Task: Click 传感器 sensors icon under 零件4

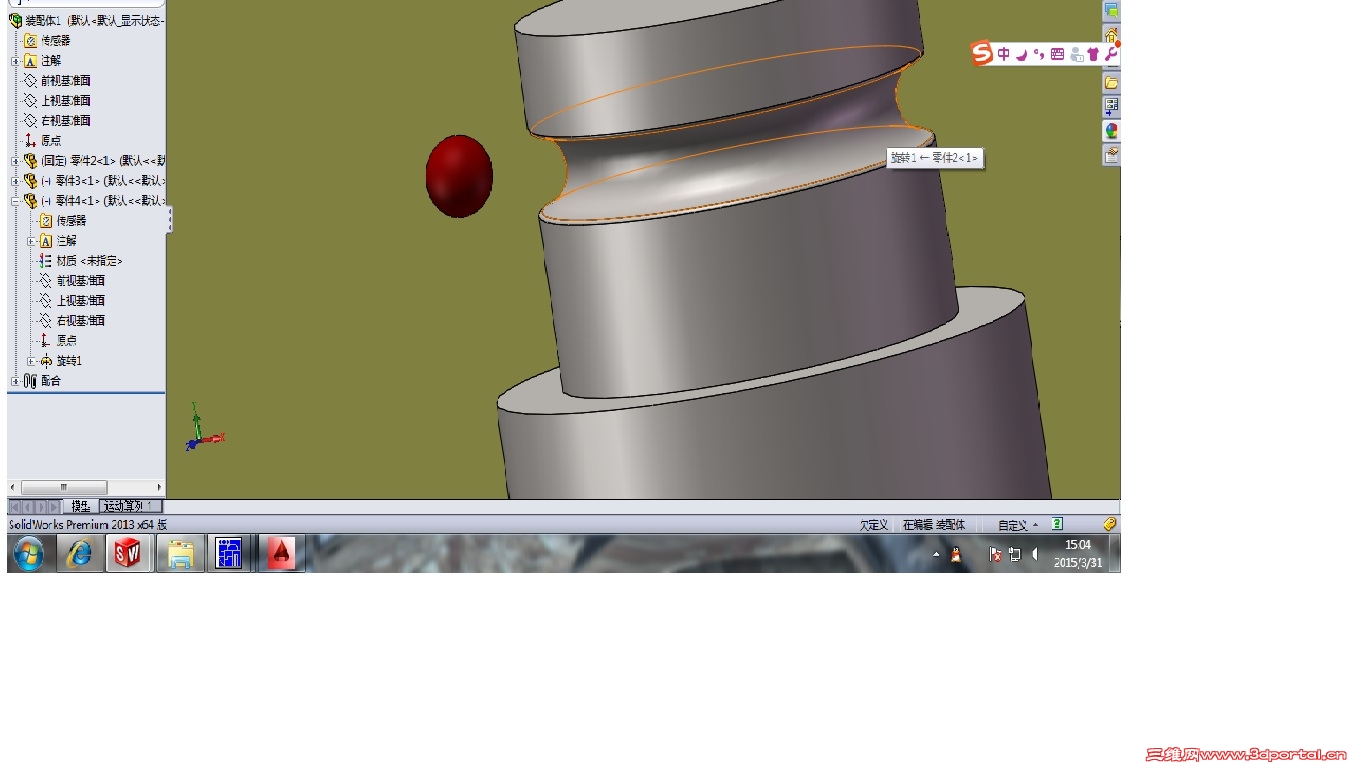Action: tap(46, 220)
